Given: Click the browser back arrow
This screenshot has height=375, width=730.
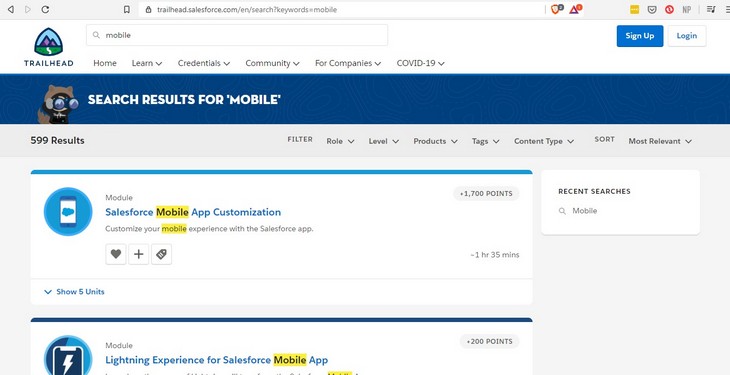Looking at the screenshot, I should click(10, 9).
